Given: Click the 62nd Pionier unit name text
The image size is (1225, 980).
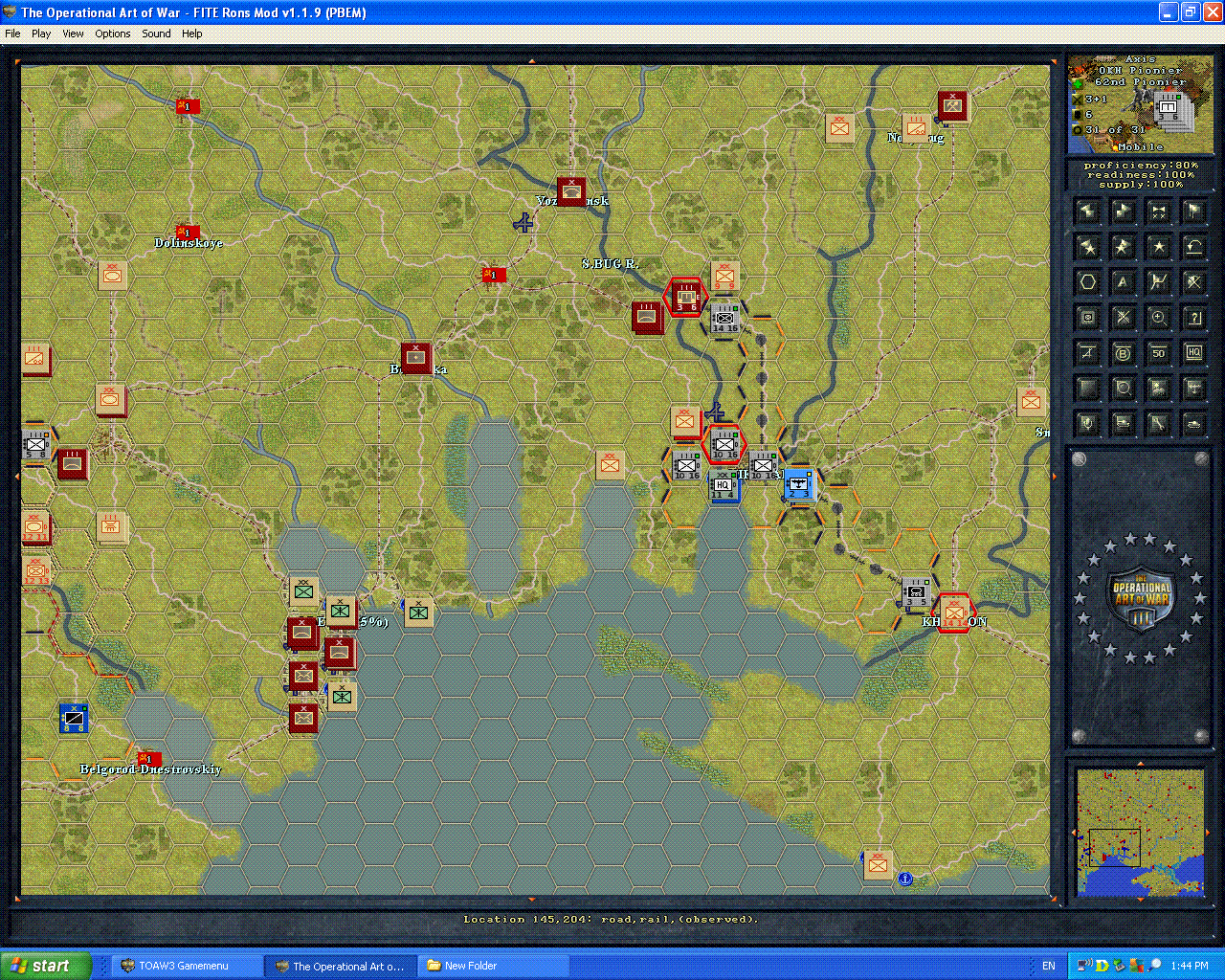Looking at the screenshot, I should tap(1139, 82).
